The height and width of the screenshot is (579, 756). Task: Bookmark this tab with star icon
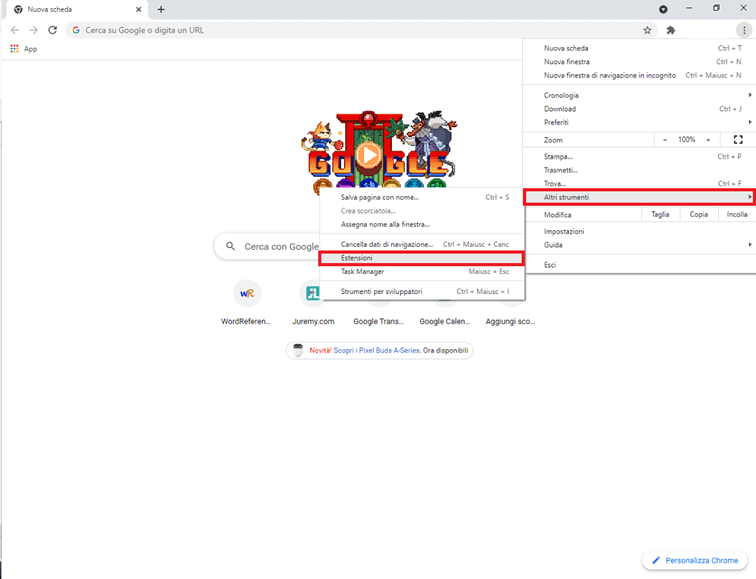[x=647, y=30]
